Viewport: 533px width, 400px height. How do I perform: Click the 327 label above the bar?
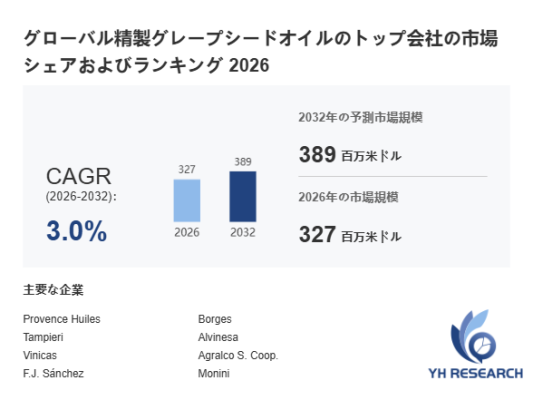tap(187, 169)
